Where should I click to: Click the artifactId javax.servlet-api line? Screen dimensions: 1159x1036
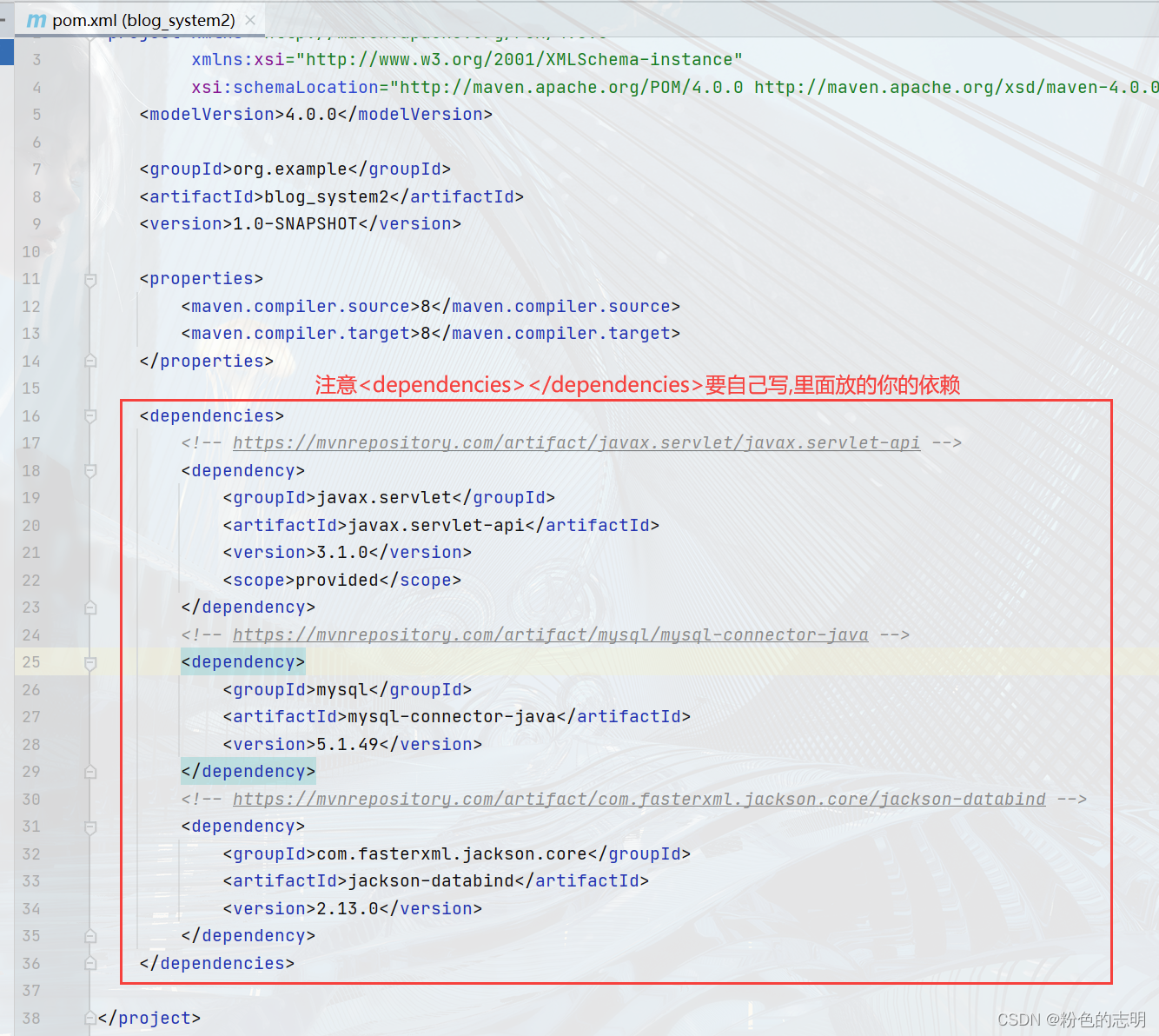click(x=441, y=526)
